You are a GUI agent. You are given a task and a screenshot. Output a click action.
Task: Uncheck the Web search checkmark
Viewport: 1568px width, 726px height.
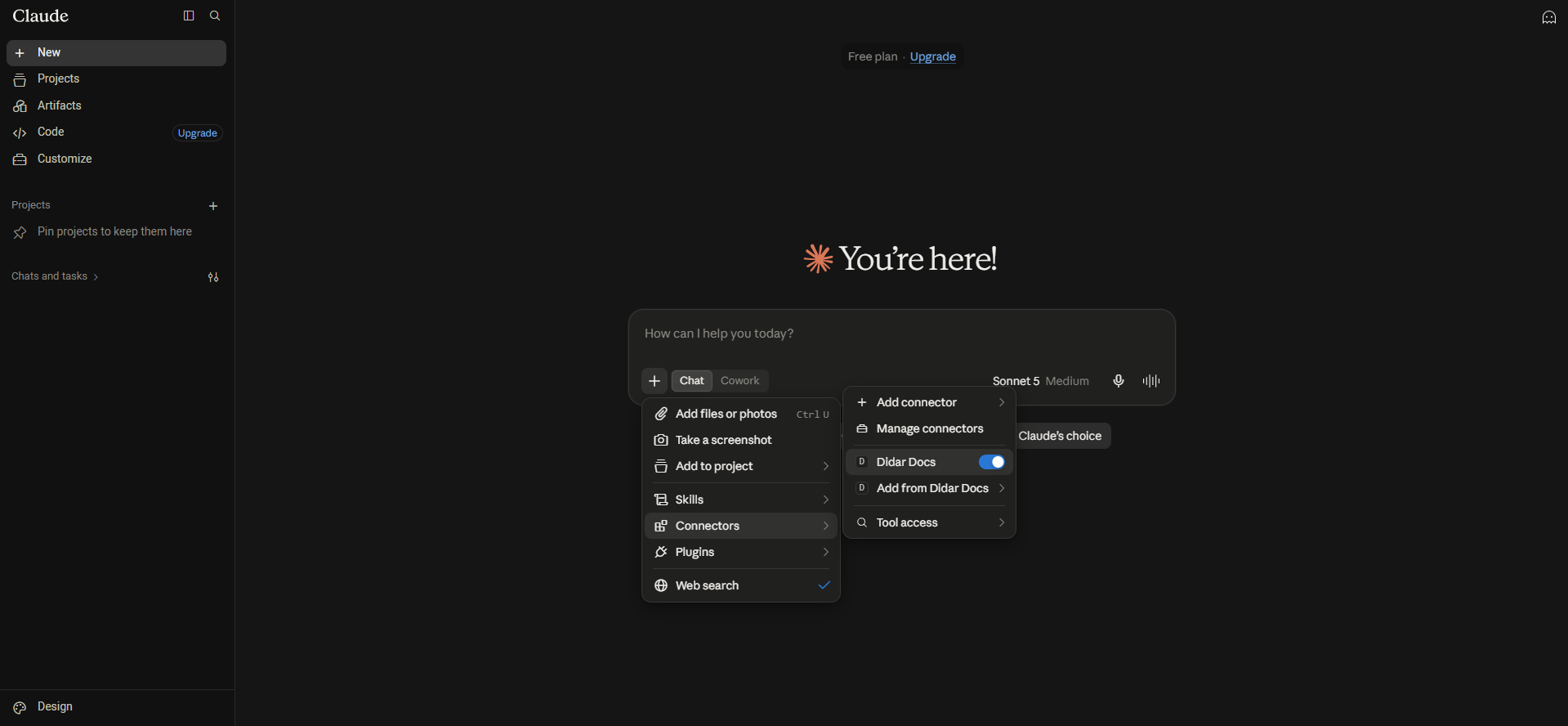click(824, 585)
